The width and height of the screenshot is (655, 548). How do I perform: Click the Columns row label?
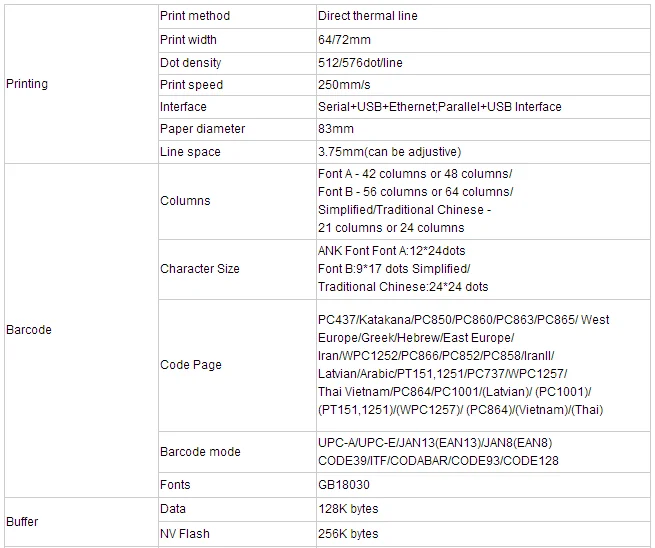(x=185, y=201)
